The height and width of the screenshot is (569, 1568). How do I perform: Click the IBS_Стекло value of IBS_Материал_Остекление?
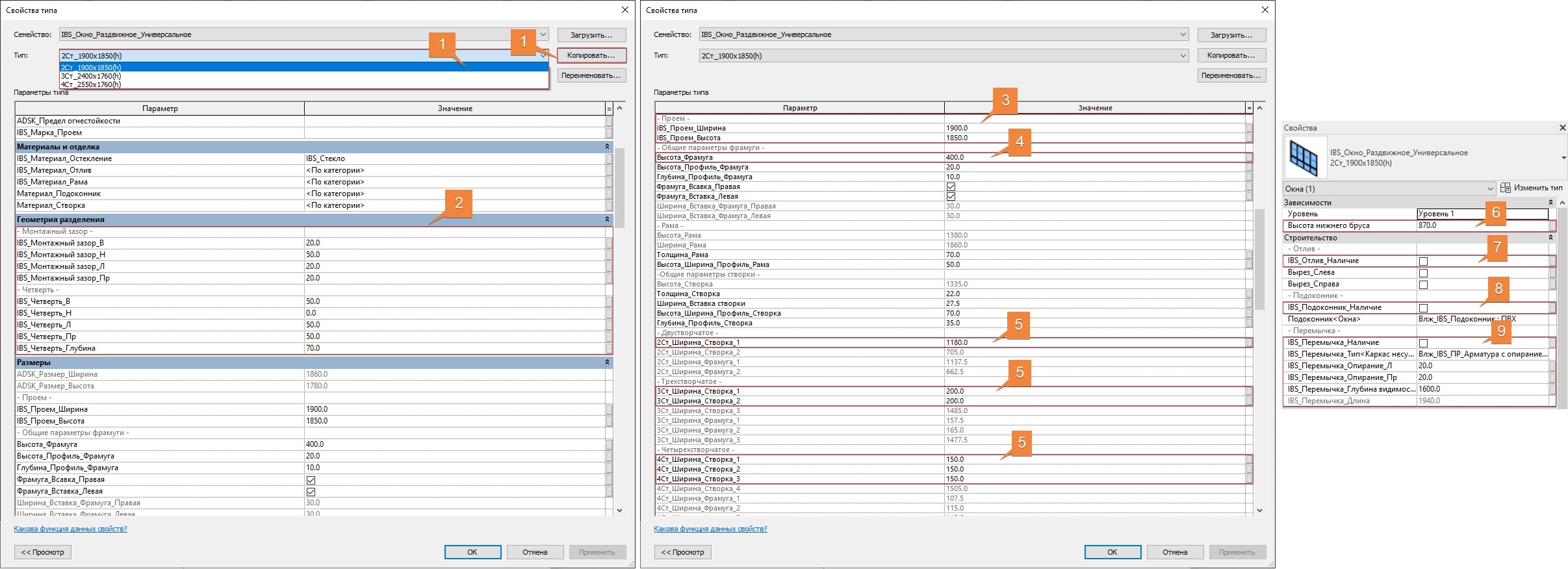(x=455, y=158)
